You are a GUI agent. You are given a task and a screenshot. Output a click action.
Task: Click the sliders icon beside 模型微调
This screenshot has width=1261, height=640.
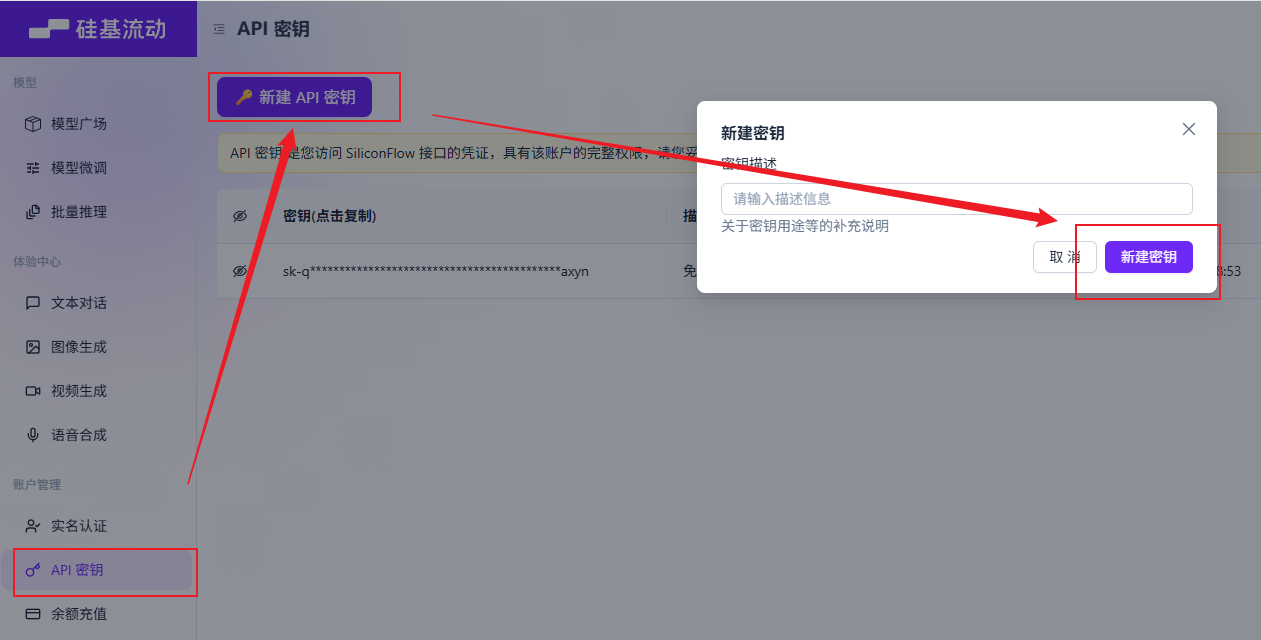(x=33, y=168)
